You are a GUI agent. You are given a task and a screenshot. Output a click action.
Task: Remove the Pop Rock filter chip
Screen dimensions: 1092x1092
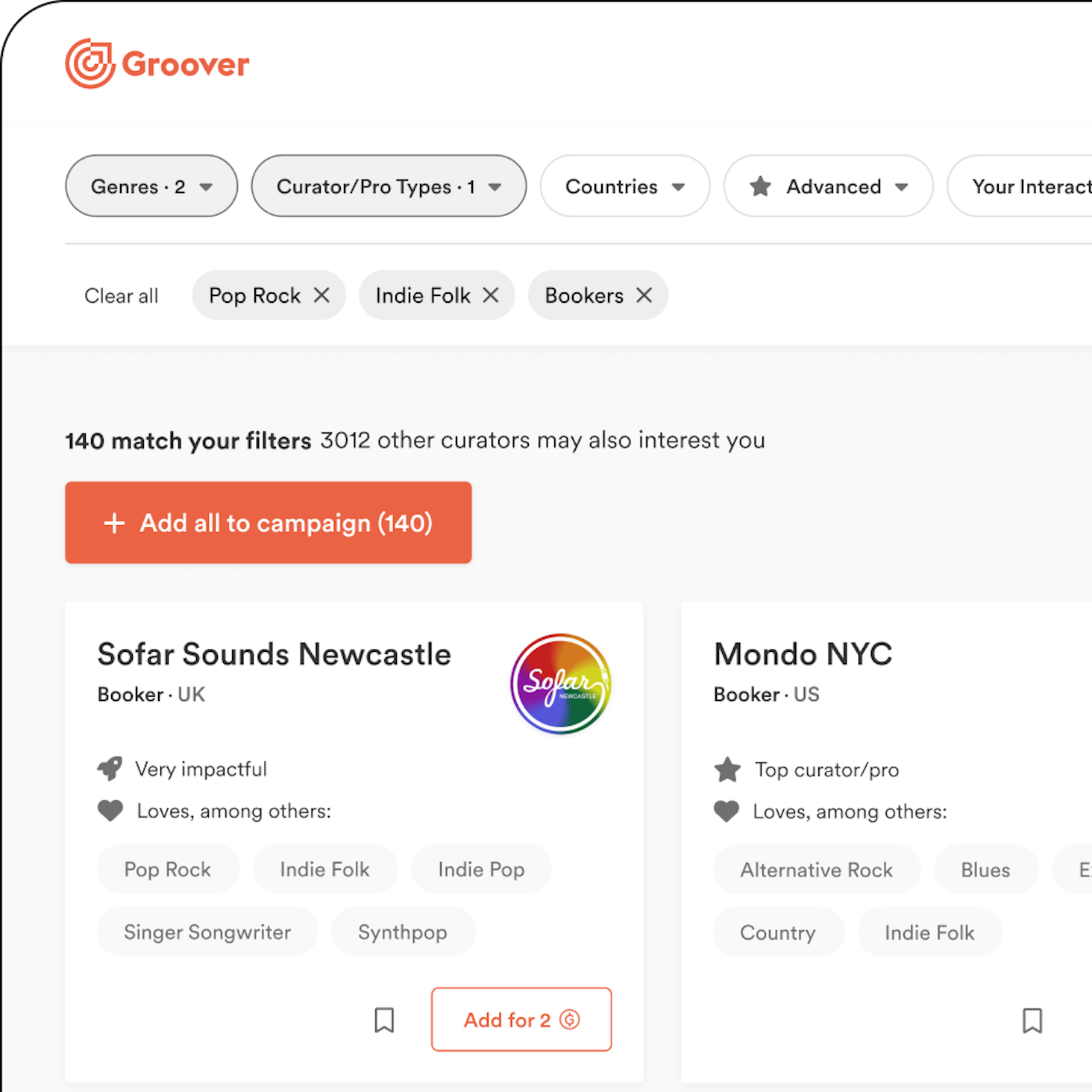pos(321,295)
